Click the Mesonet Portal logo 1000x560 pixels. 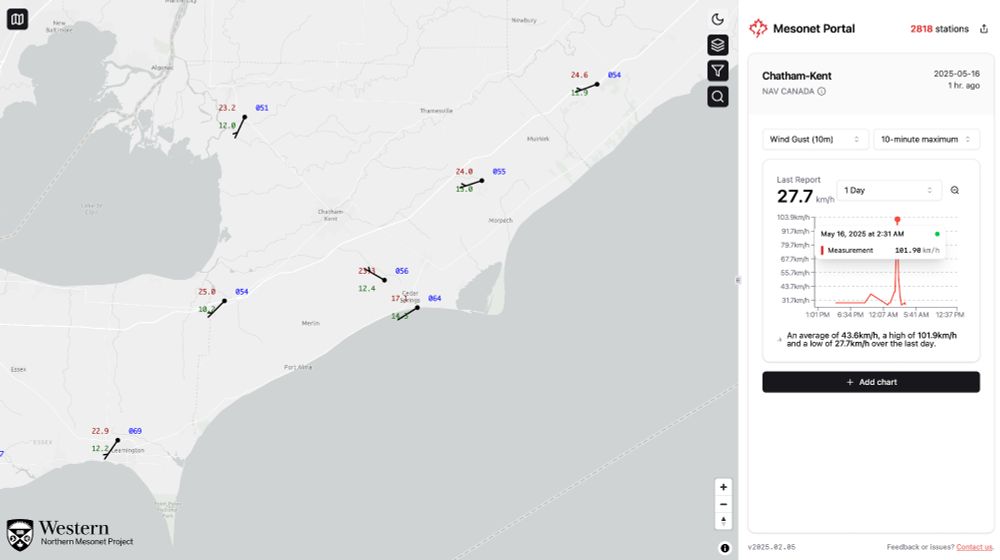coord(758,28)
